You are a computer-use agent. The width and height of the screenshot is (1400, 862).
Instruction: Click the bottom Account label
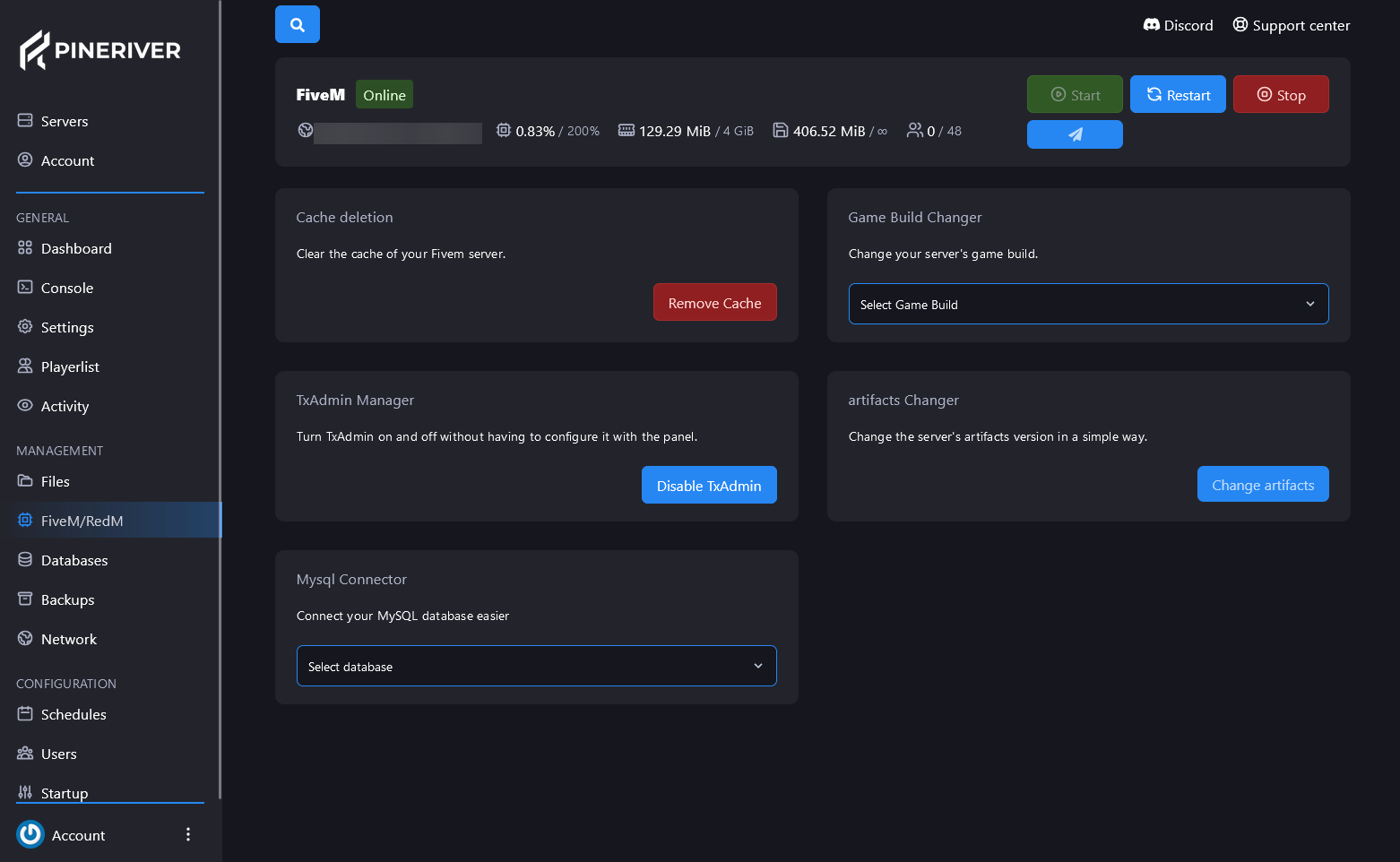(78, 835)
